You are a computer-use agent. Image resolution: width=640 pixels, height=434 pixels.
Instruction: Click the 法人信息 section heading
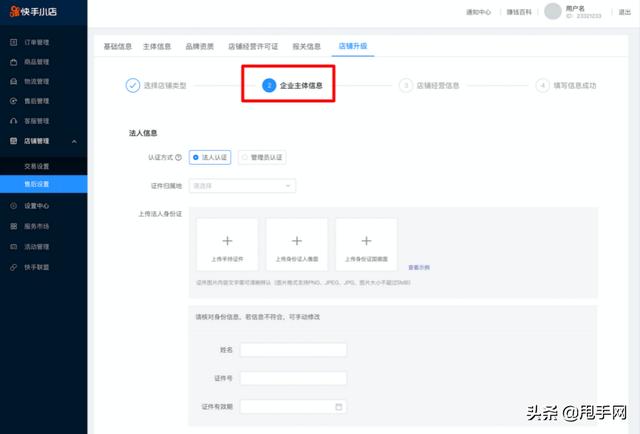143,133
